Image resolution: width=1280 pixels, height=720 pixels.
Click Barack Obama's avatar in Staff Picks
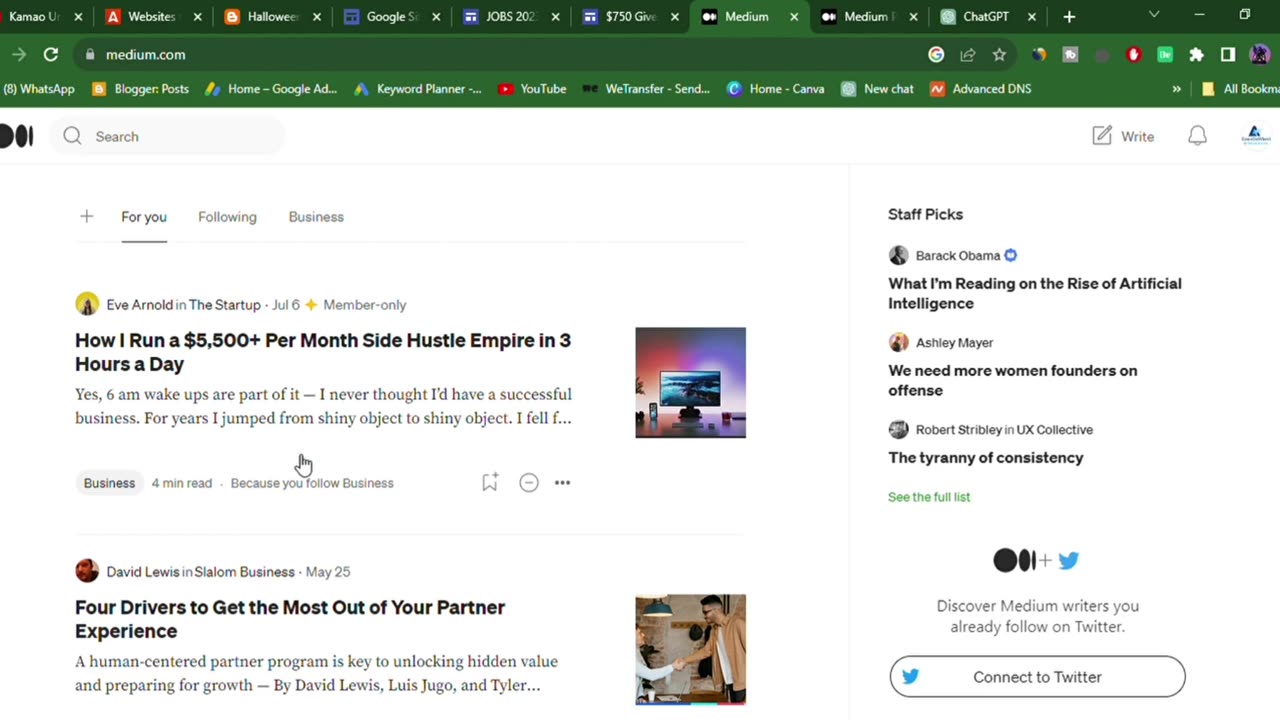point(899,255)
